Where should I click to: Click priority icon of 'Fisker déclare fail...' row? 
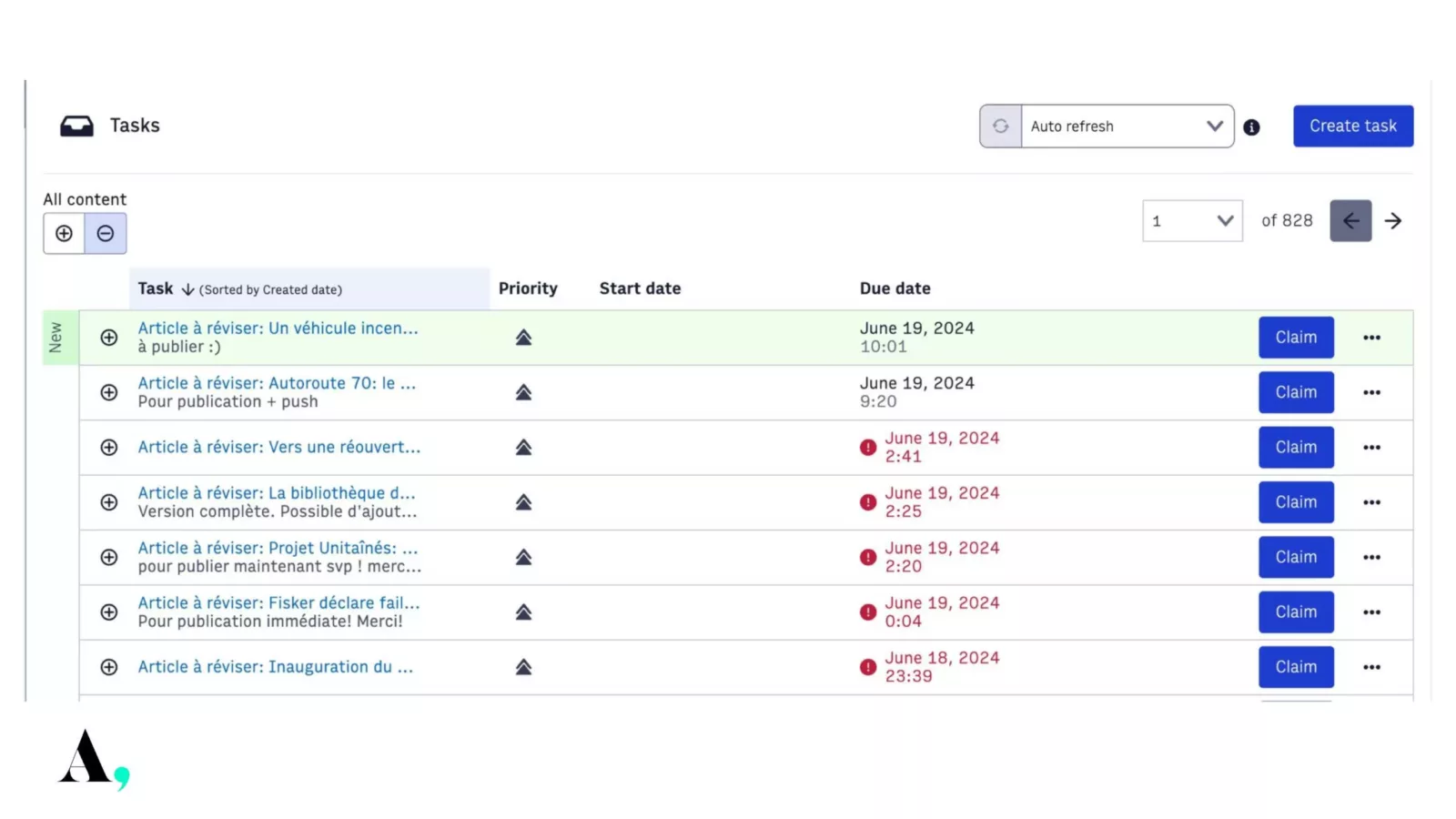pyautogui.click(x=523, y=612)
